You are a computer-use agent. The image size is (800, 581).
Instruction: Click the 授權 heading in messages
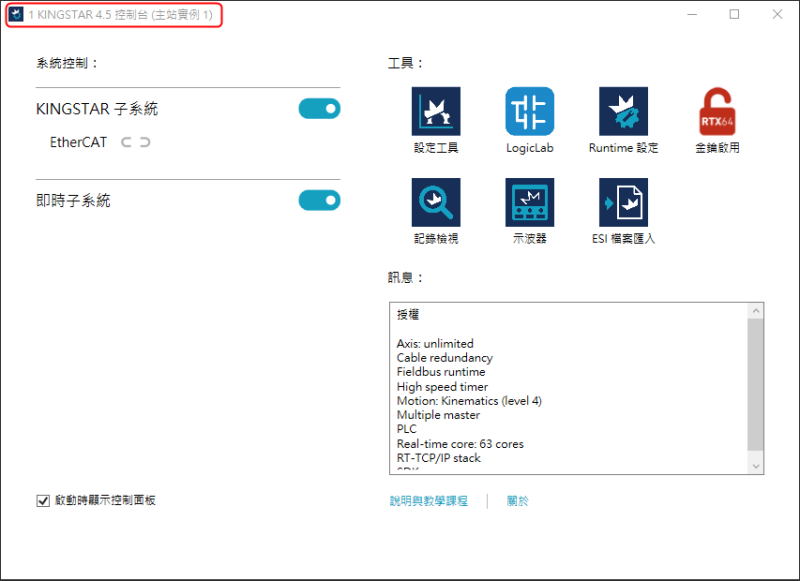click(408, 315)
